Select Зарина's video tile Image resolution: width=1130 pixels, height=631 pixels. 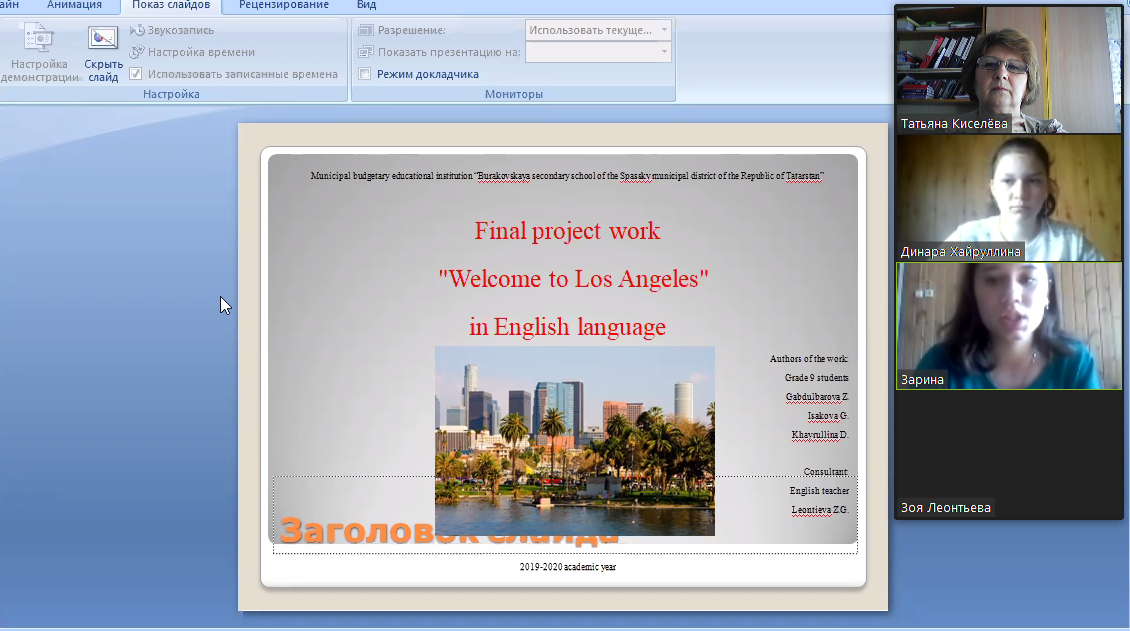coord(1008,325)
